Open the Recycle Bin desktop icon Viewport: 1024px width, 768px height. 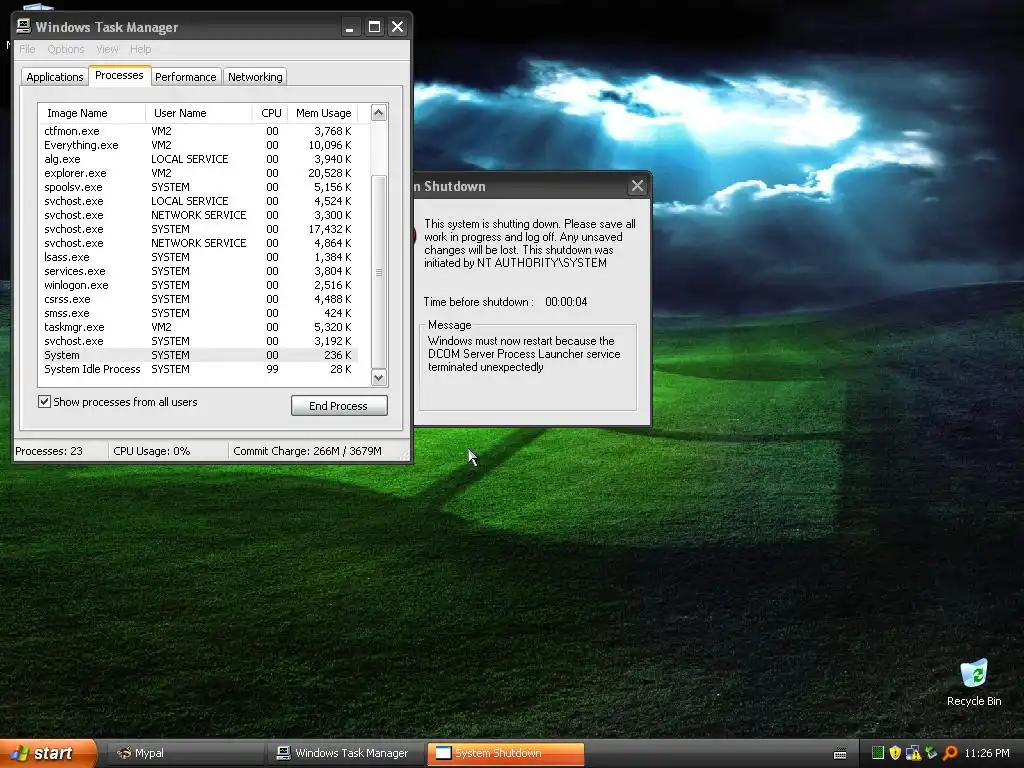[974, 682]
